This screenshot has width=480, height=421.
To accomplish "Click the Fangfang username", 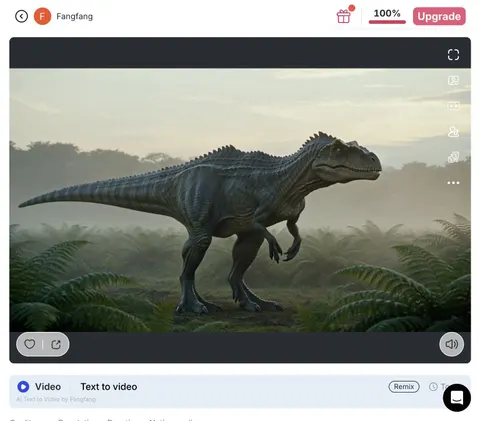I will (x=74, y=16).
